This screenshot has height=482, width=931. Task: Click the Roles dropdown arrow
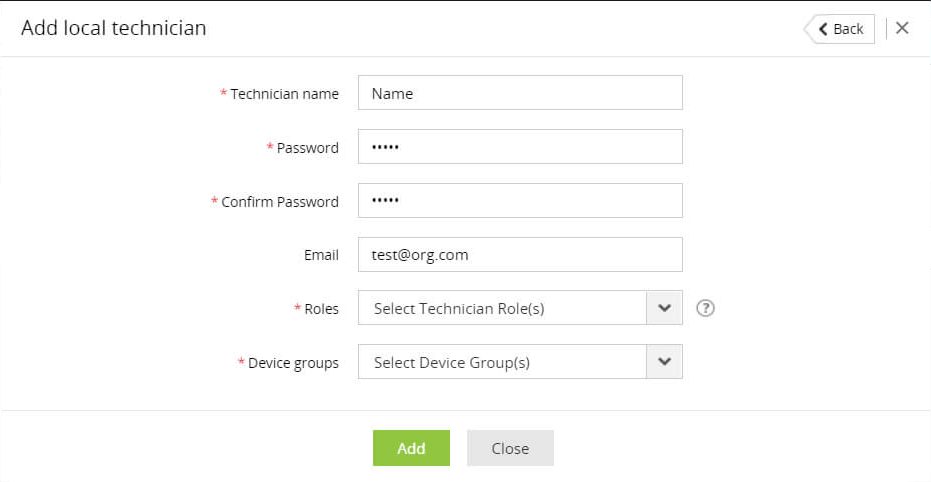click(665, 308)
